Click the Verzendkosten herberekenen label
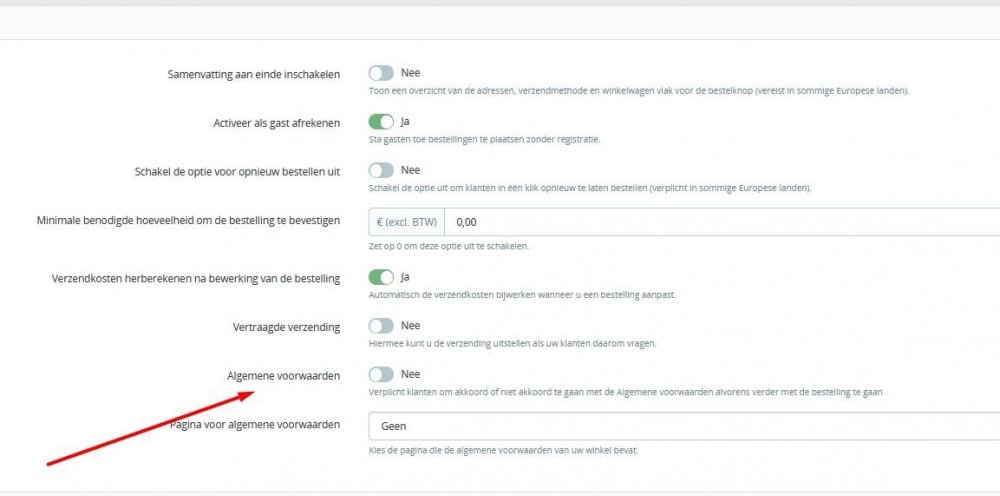Image resolution: width=1000 pixels, height=496 pixels. [196, 278]
